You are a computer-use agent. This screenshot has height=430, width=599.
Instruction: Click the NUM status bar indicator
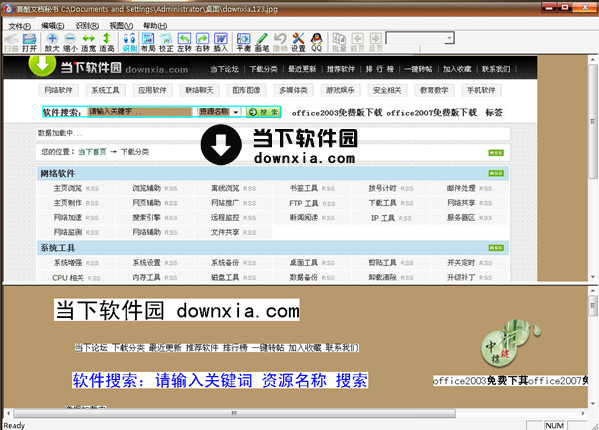point(554,425)
